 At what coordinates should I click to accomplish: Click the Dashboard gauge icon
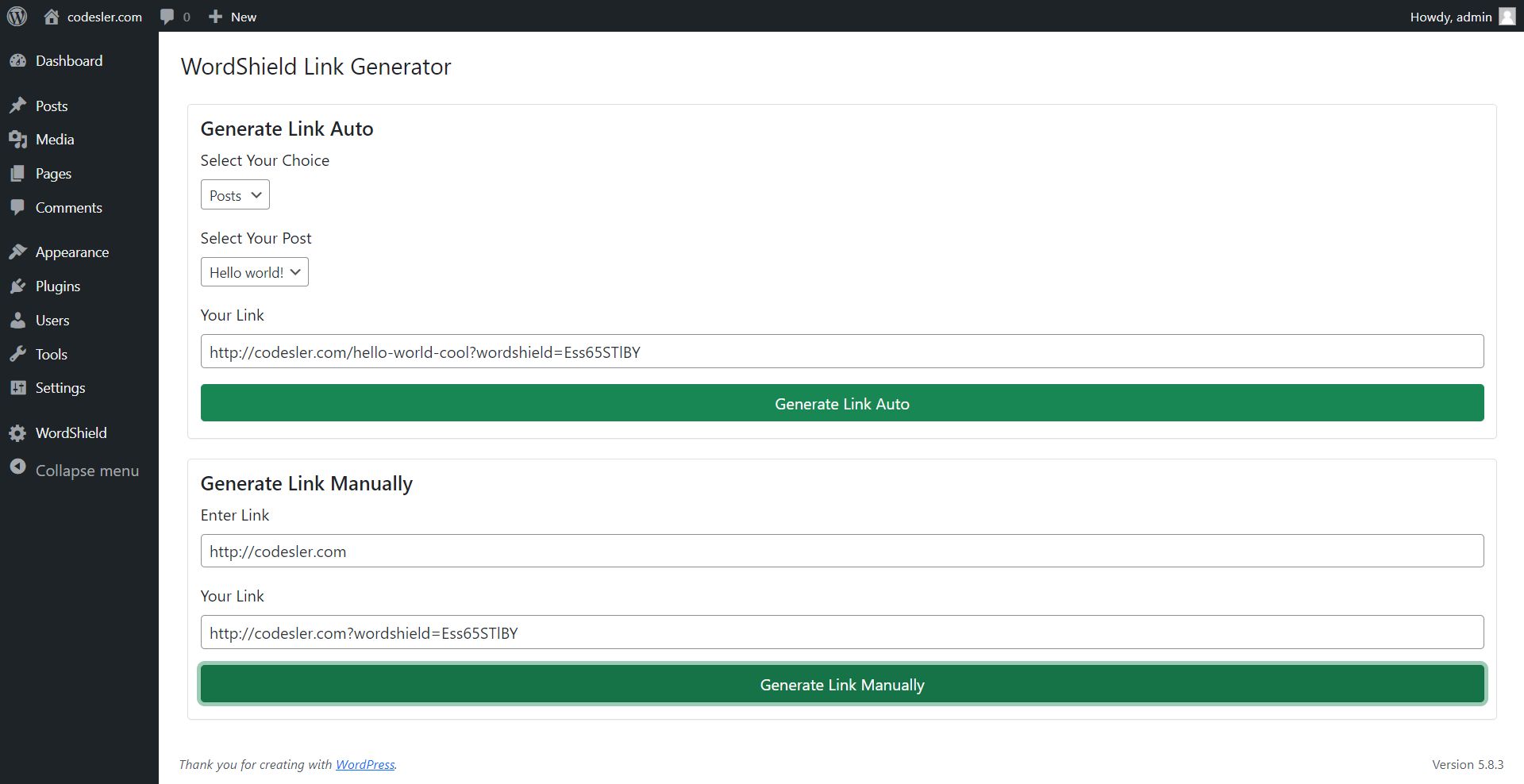[x=17, y=61]
